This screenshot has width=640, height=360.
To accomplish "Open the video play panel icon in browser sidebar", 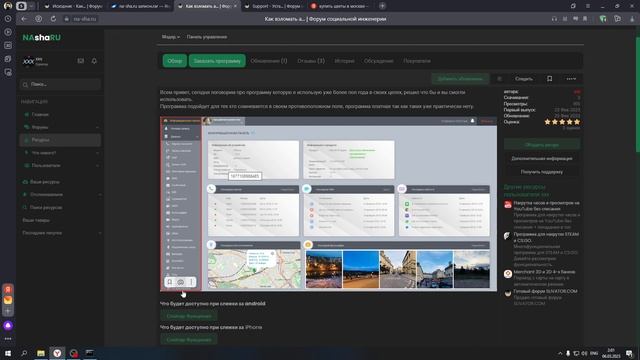I will (x=8, y=32).
